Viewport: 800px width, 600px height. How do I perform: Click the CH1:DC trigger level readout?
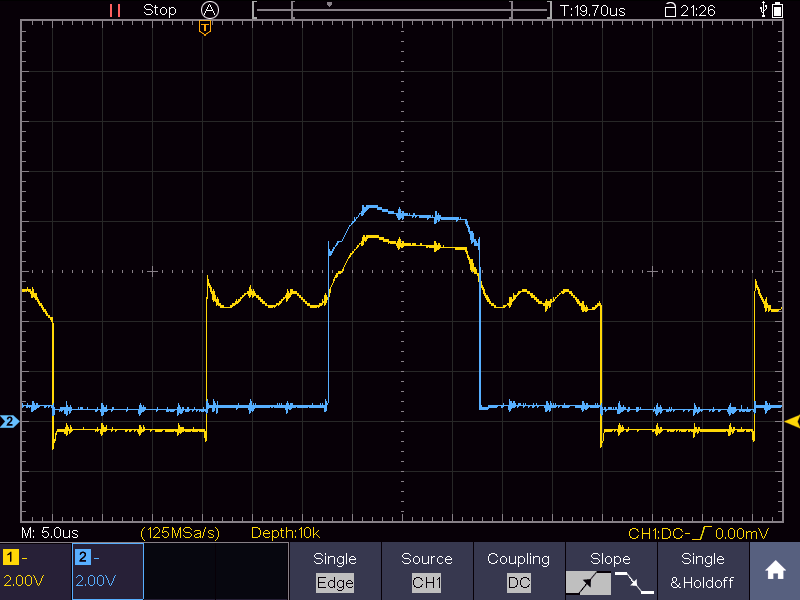point(698,534)
